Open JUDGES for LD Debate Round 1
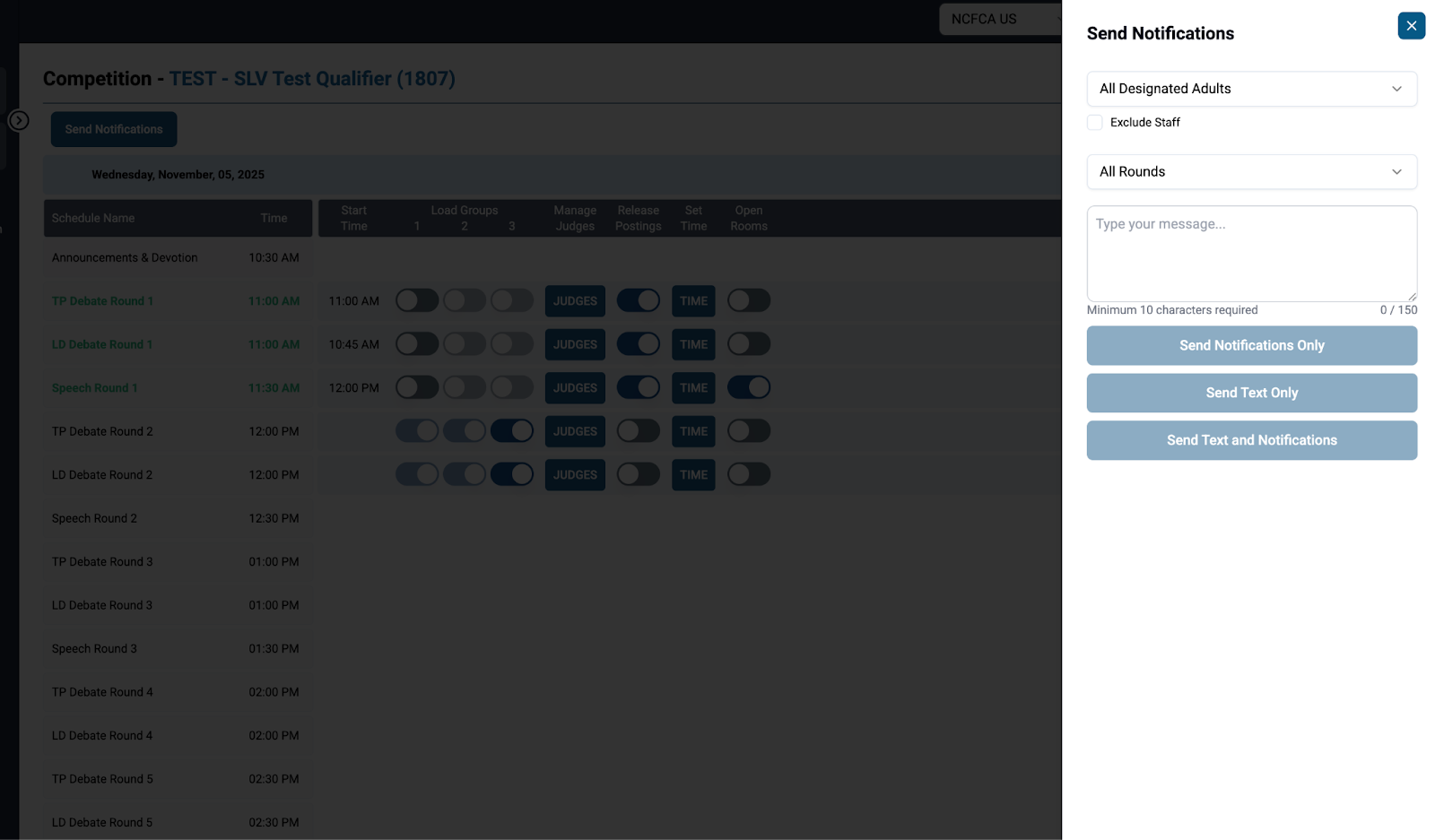The width and height of the screenshot is (1435, 840). (x=575, y=345)
